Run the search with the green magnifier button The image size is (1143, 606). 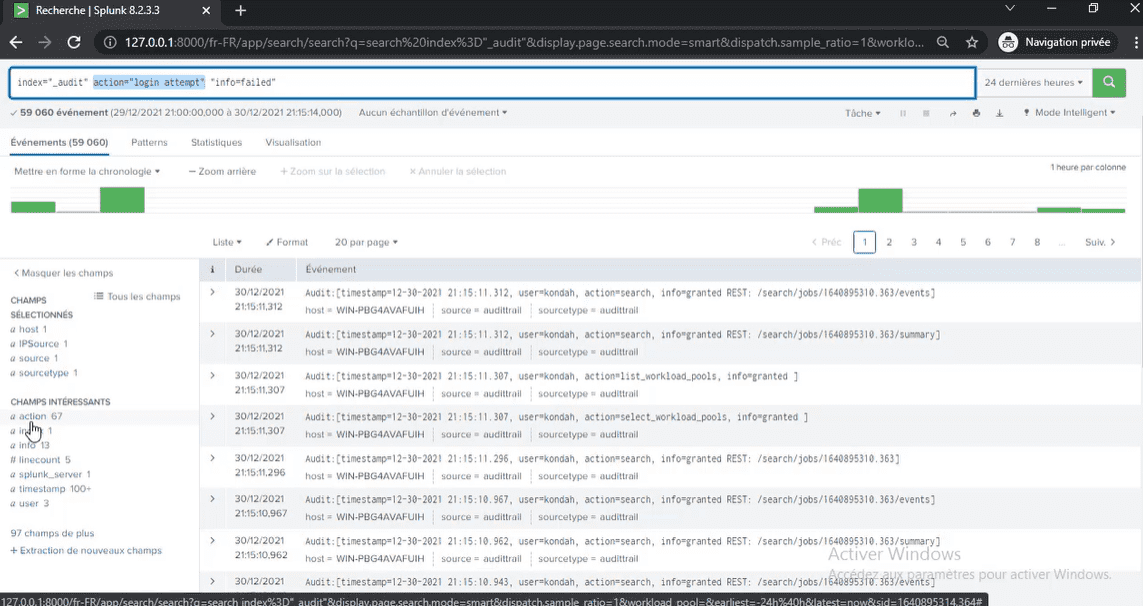click(1109, 82)
